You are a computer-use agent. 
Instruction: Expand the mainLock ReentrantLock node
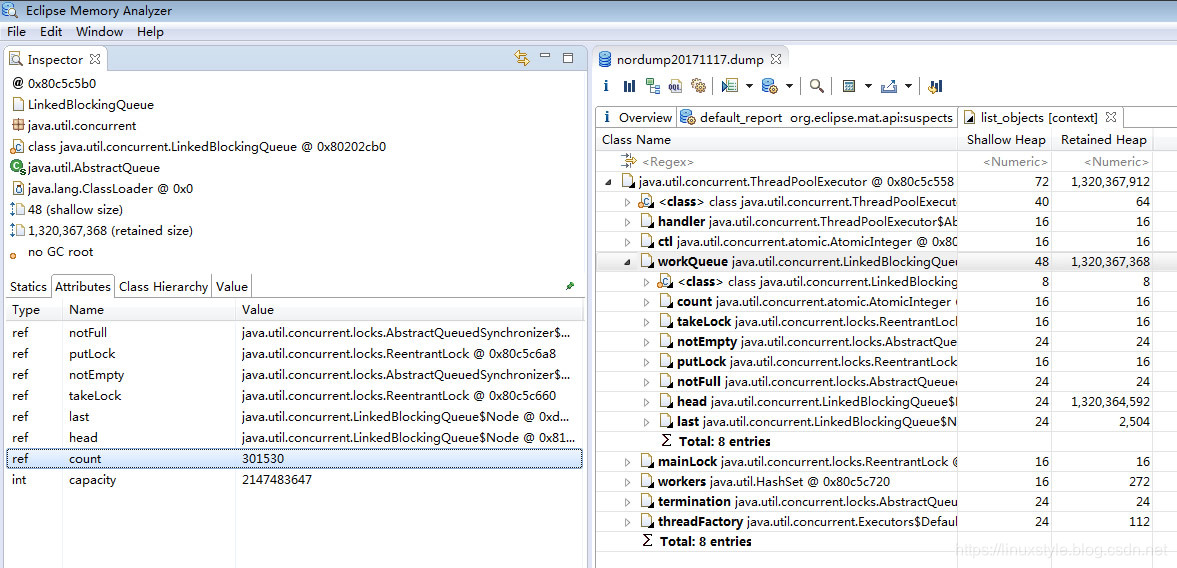628,461
